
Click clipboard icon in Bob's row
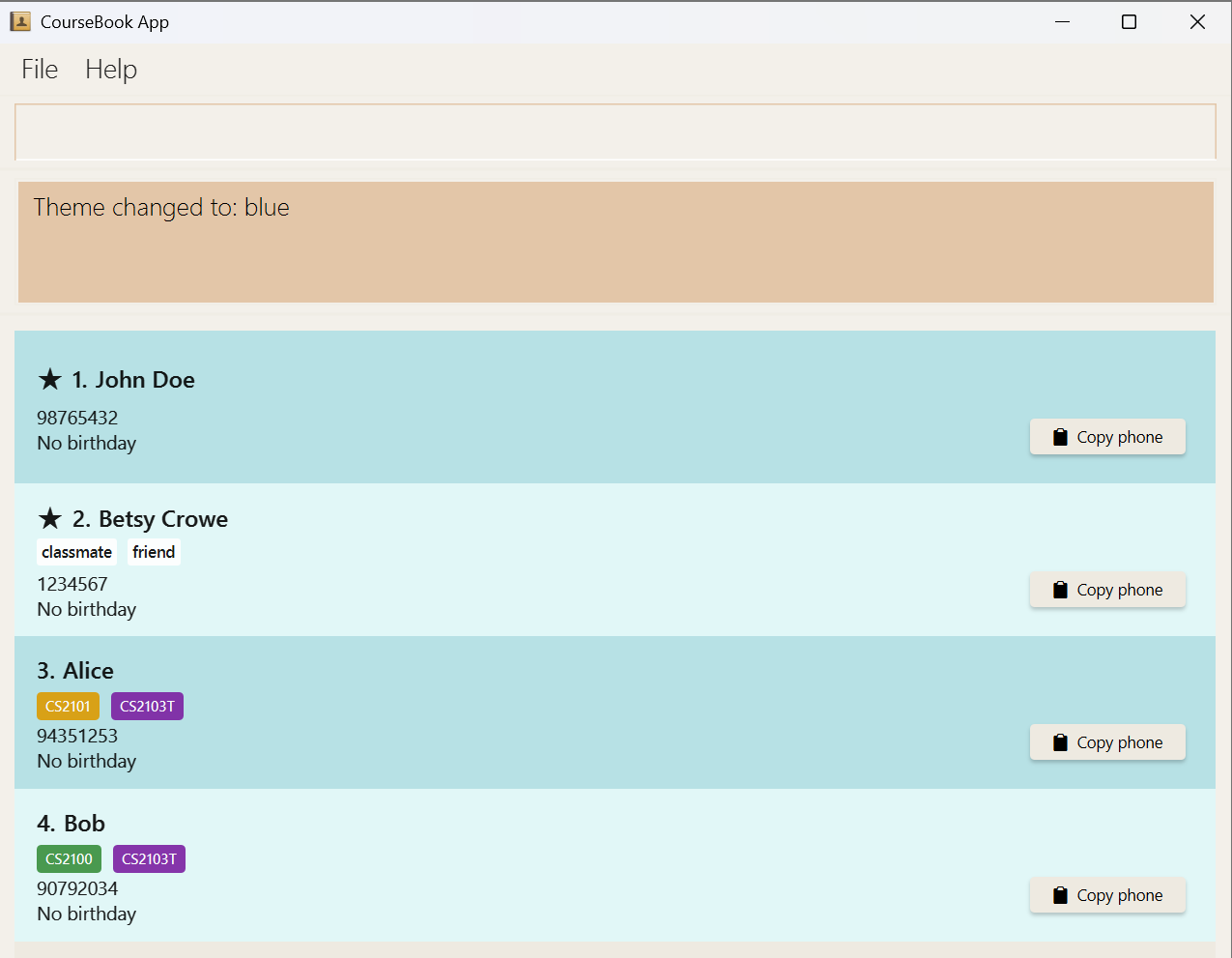pyautogui.click(x=1060, y=895)
